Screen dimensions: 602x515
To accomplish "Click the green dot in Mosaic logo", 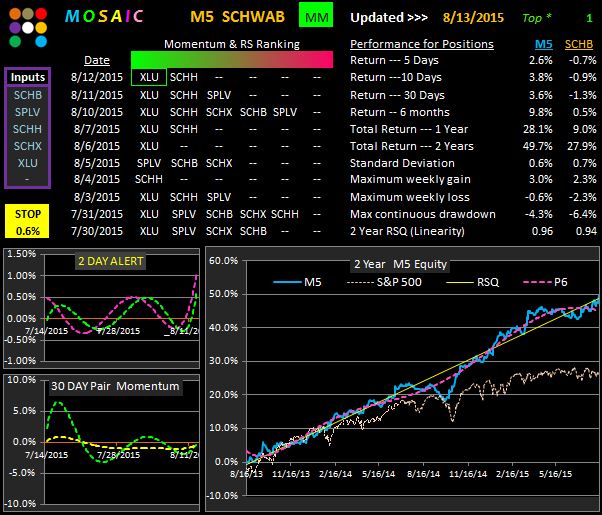I will [x=15, y=41].
